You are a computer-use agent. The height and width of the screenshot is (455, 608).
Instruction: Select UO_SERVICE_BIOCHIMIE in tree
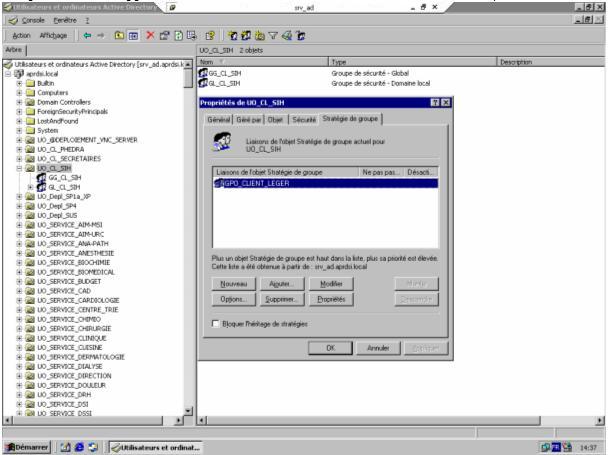point(73,263)
